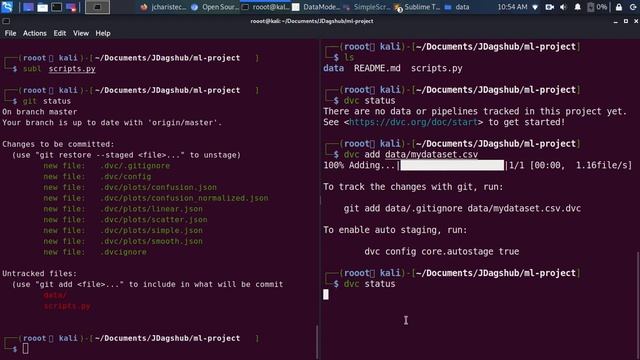Switch to the Open Sour... Chromium window
640x360 pixels.
(x=215, y=7)
